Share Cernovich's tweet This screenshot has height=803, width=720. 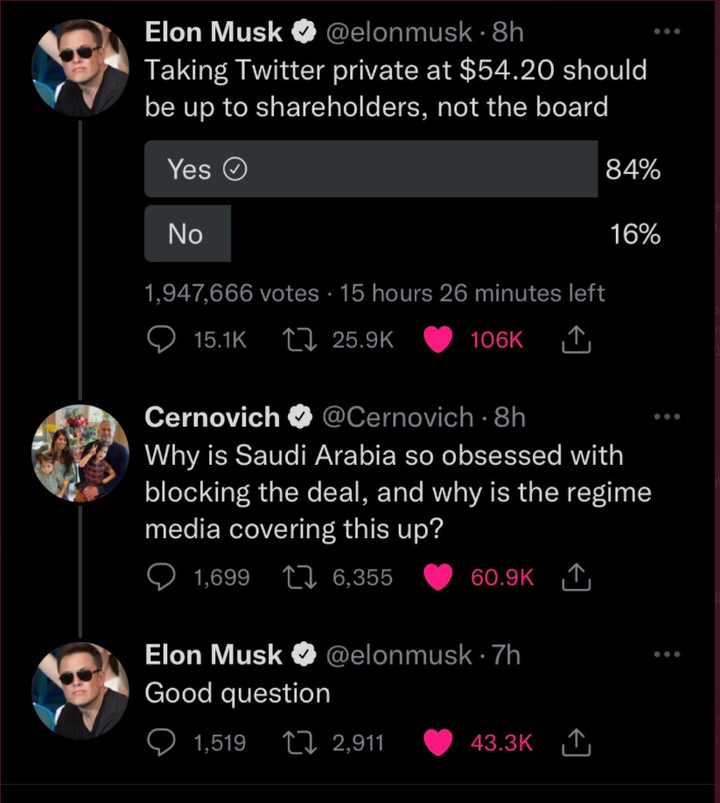575,577
